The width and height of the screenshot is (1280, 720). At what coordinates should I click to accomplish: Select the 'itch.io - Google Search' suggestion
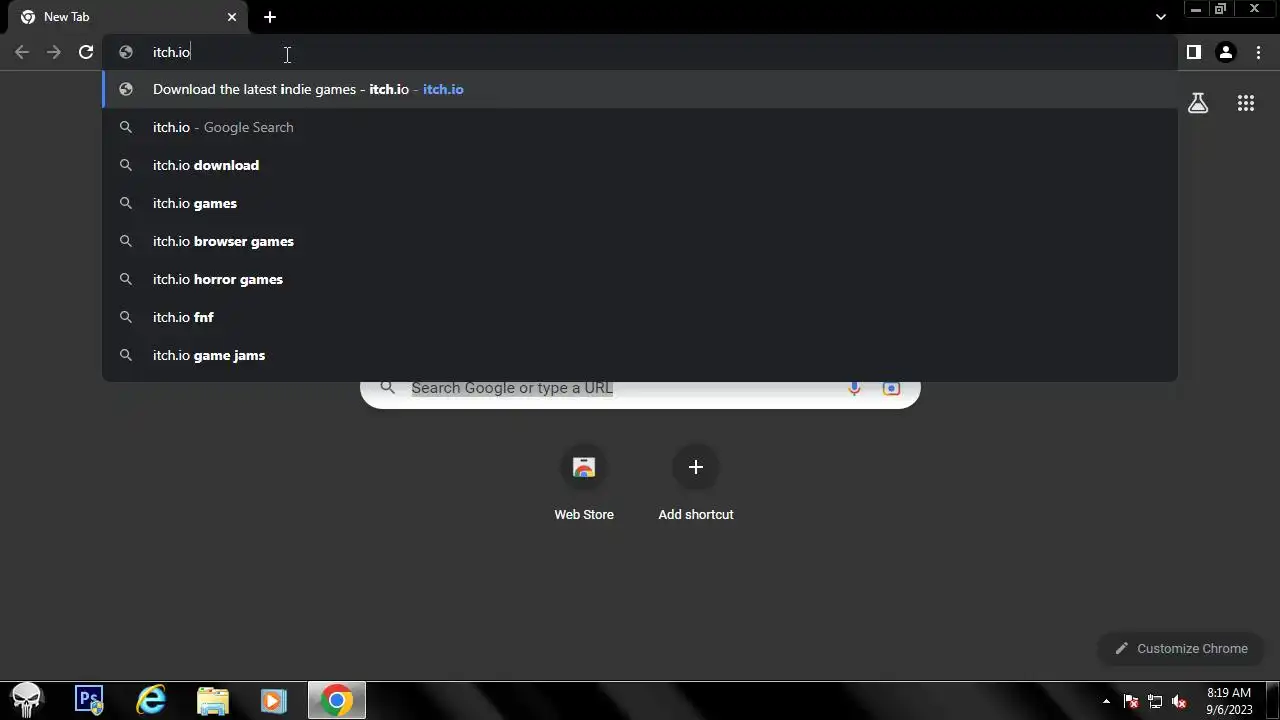(640, 127)
